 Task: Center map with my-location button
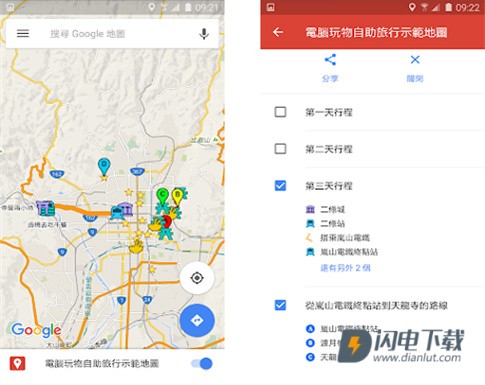click(x=197, y=278)
